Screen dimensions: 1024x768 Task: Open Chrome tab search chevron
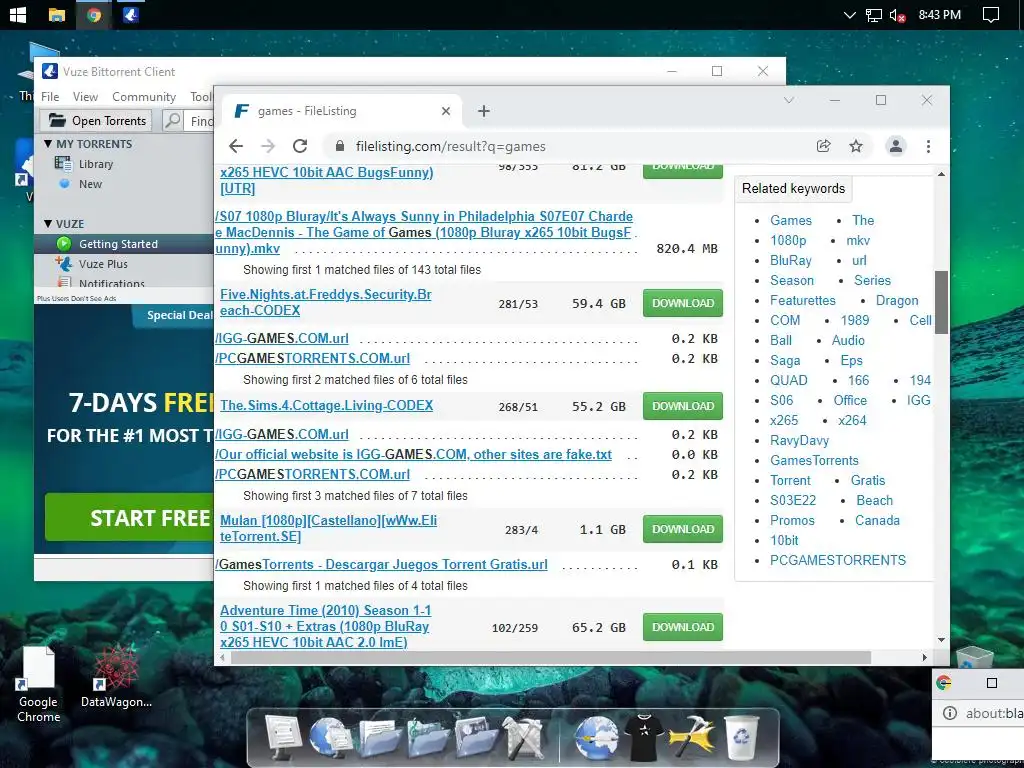[x=788, y=100]
